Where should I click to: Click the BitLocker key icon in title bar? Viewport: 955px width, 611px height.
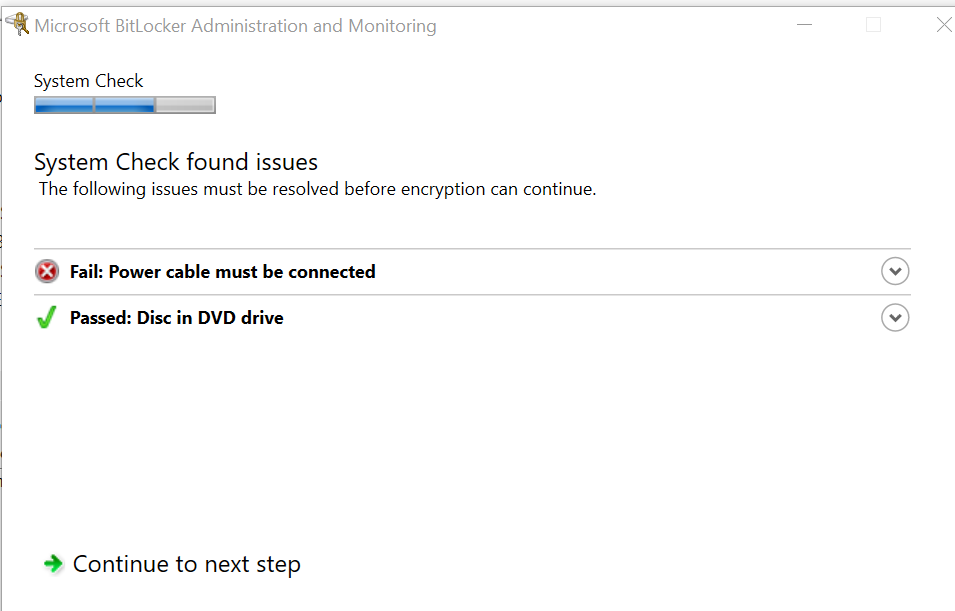point(16,23)
